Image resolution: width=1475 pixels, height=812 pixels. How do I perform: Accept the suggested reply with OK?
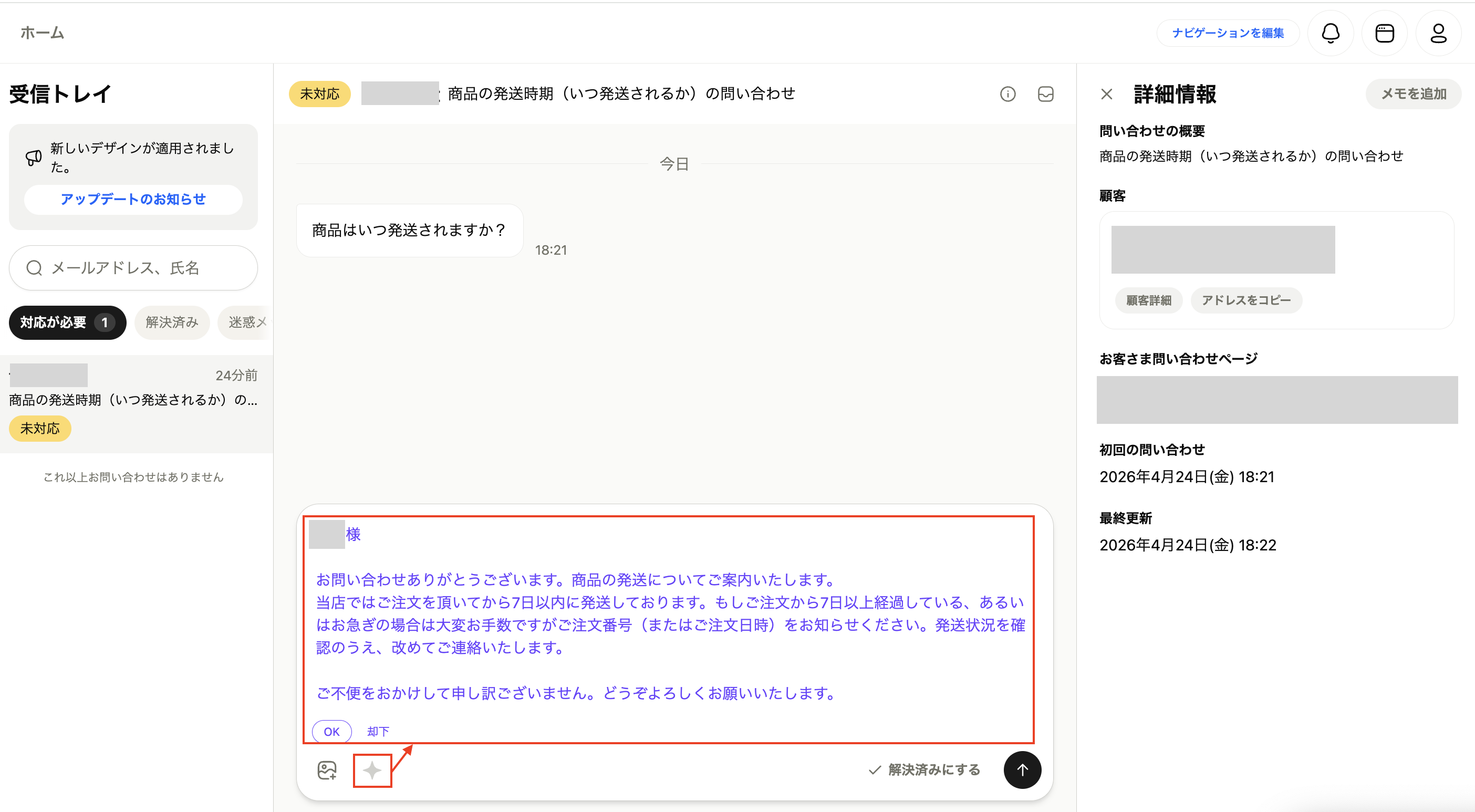(x=331, y=731)
